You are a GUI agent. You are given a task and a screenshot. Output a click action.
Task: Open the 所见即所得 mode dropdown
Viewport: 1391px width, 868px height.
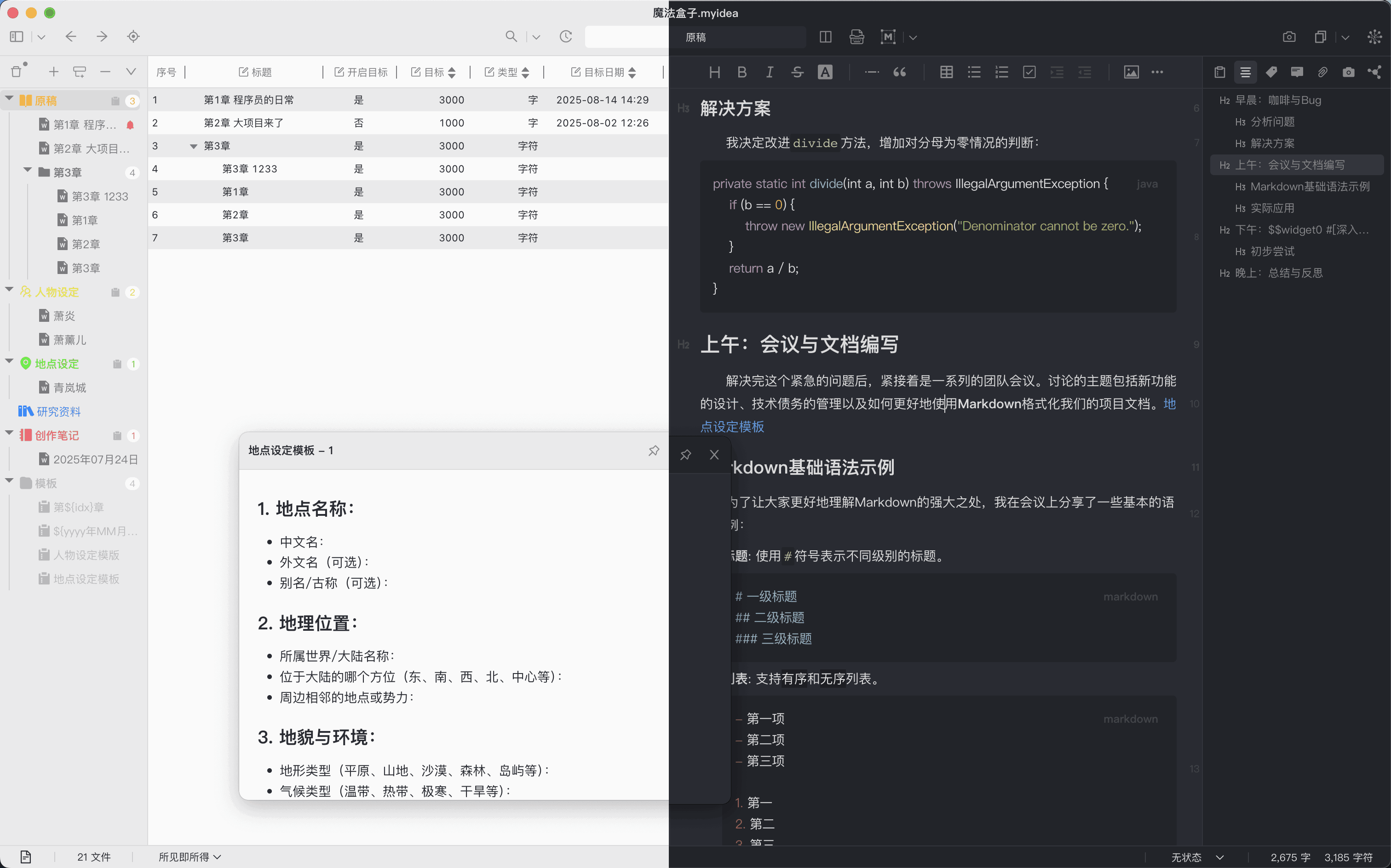190,857
